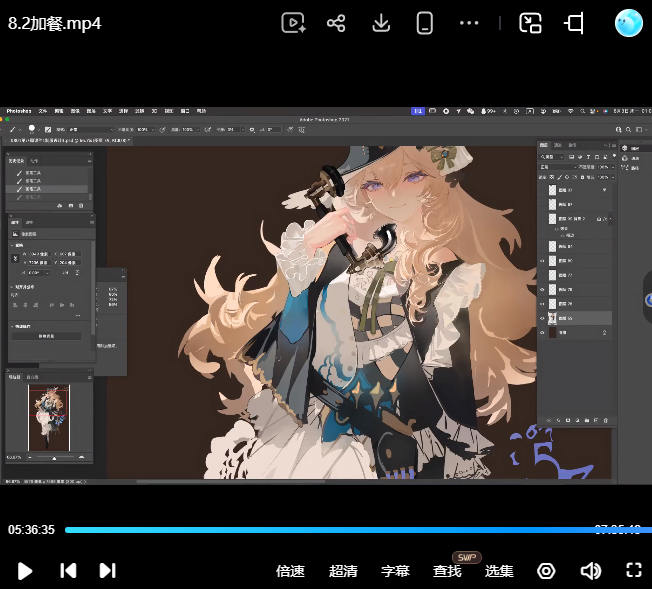The height and width of the screenshot is (589, 652).
Task: Toggle pressure for opacity icon in options bar
Action: [163, 130]
